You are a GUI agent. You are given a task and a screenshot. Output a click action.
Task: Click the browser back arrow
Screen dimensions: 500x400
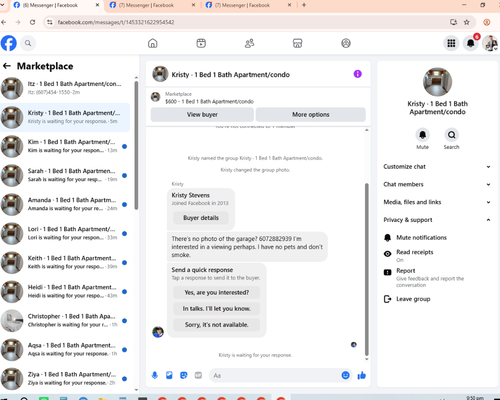click(x=4, y=22)
